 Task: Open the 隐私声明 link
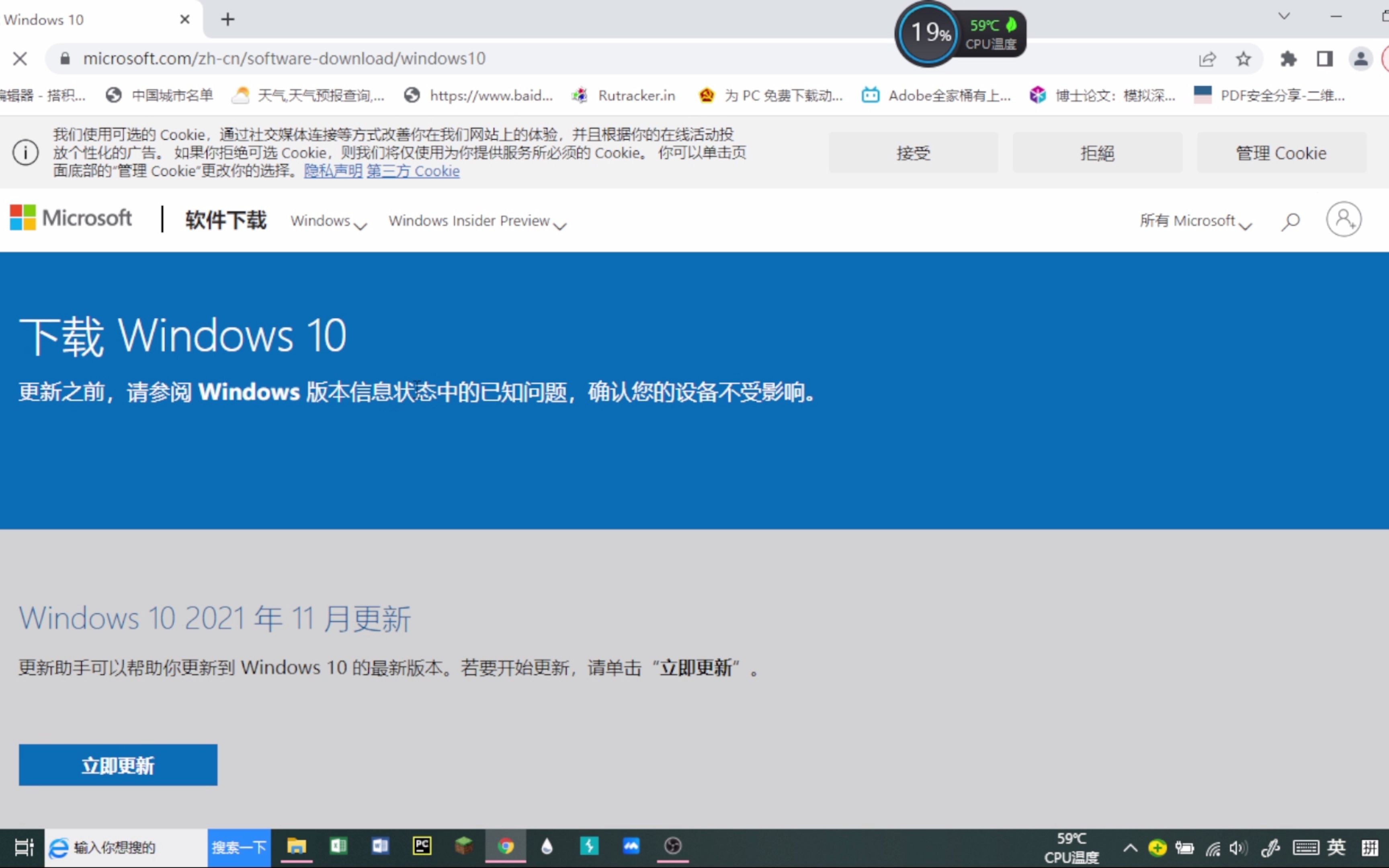coord(333,171)
